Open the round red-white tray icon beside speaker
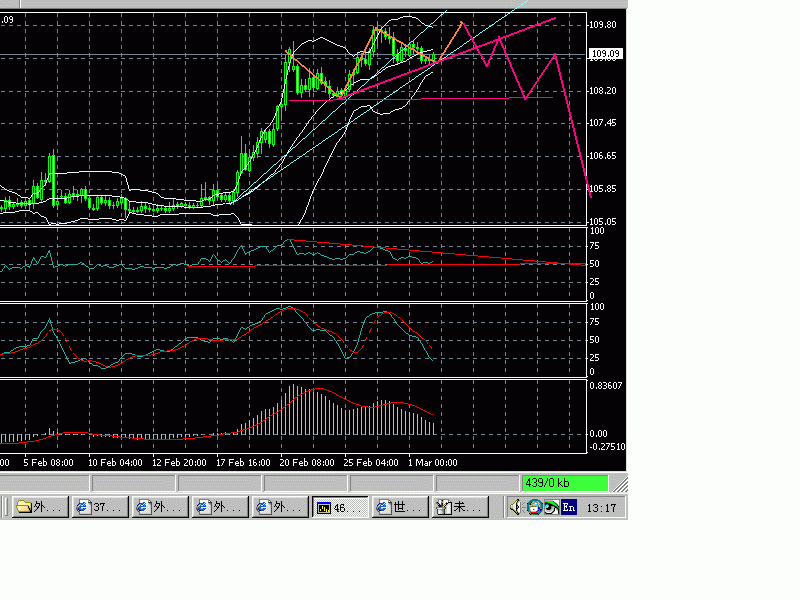800x600 pixels. tap(534, 507)
